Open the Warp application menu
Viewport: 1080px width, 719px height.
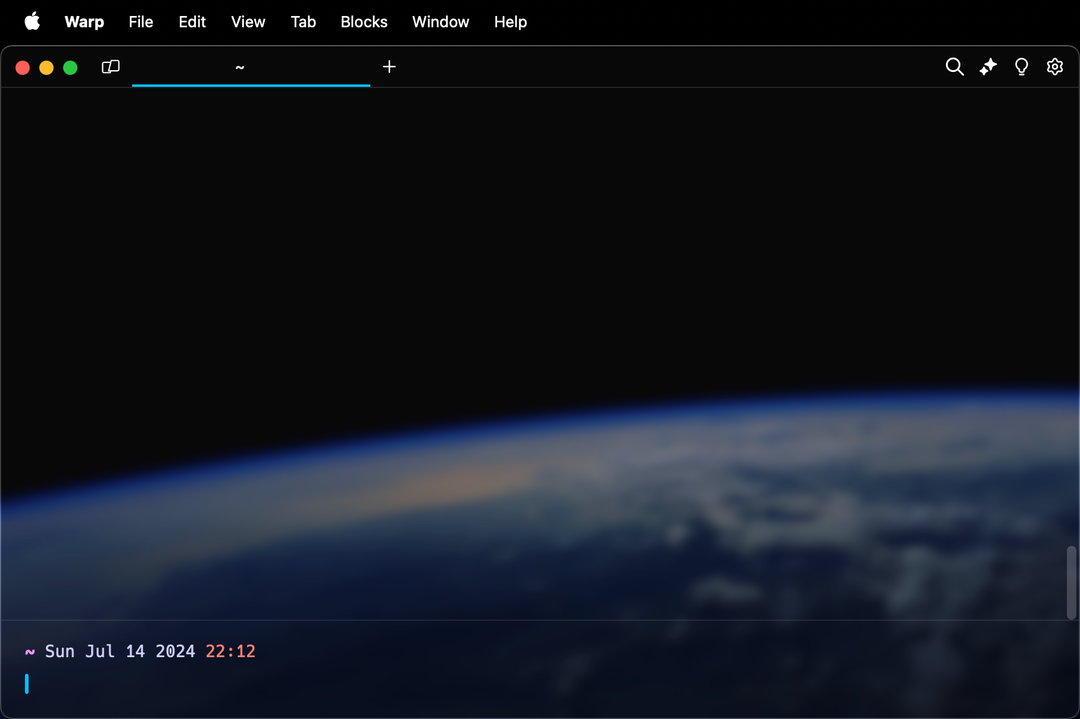84,22
